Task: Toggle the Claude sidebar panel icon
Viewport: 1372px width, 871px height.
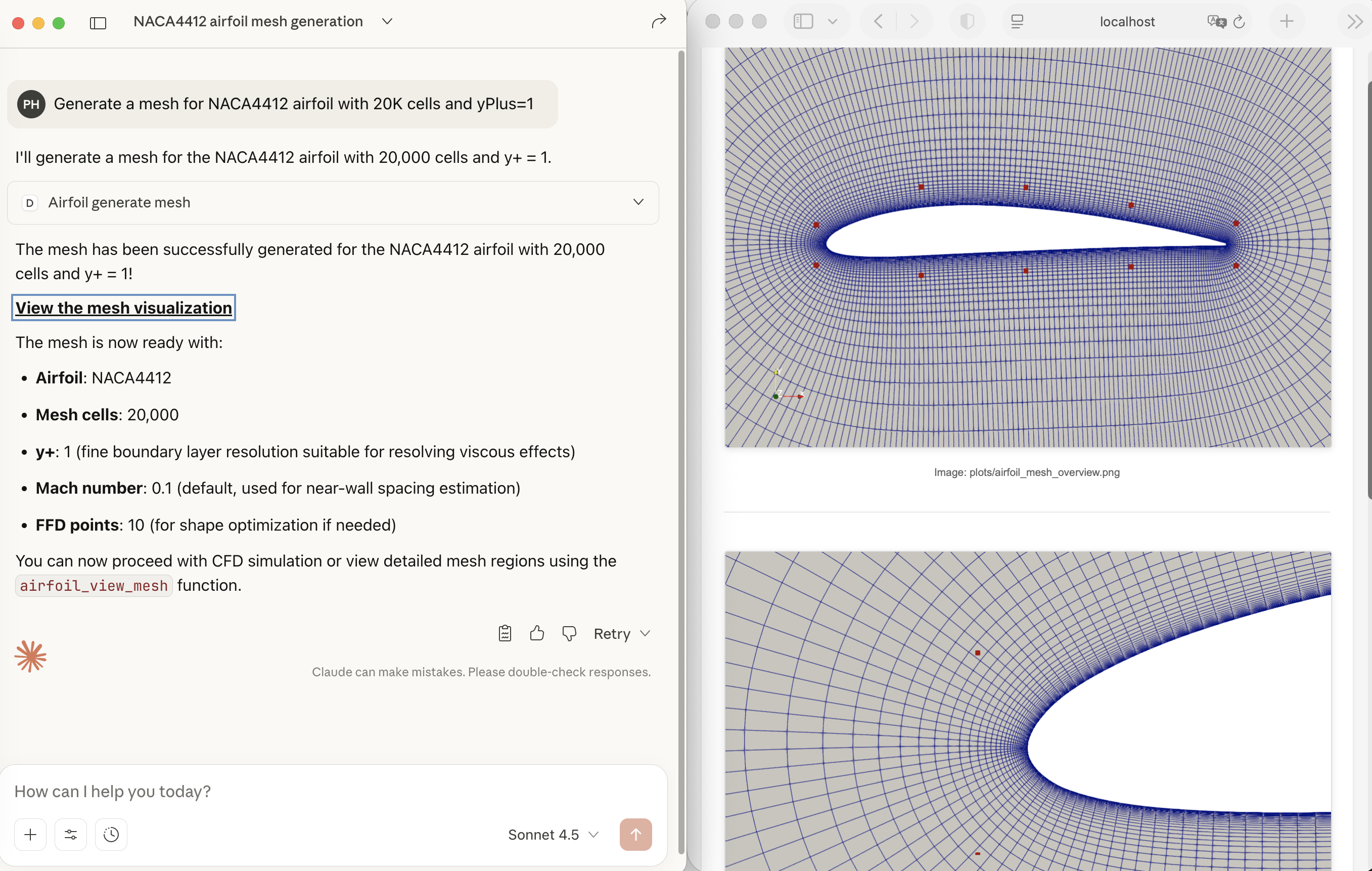Action: (x=98, y=23)
